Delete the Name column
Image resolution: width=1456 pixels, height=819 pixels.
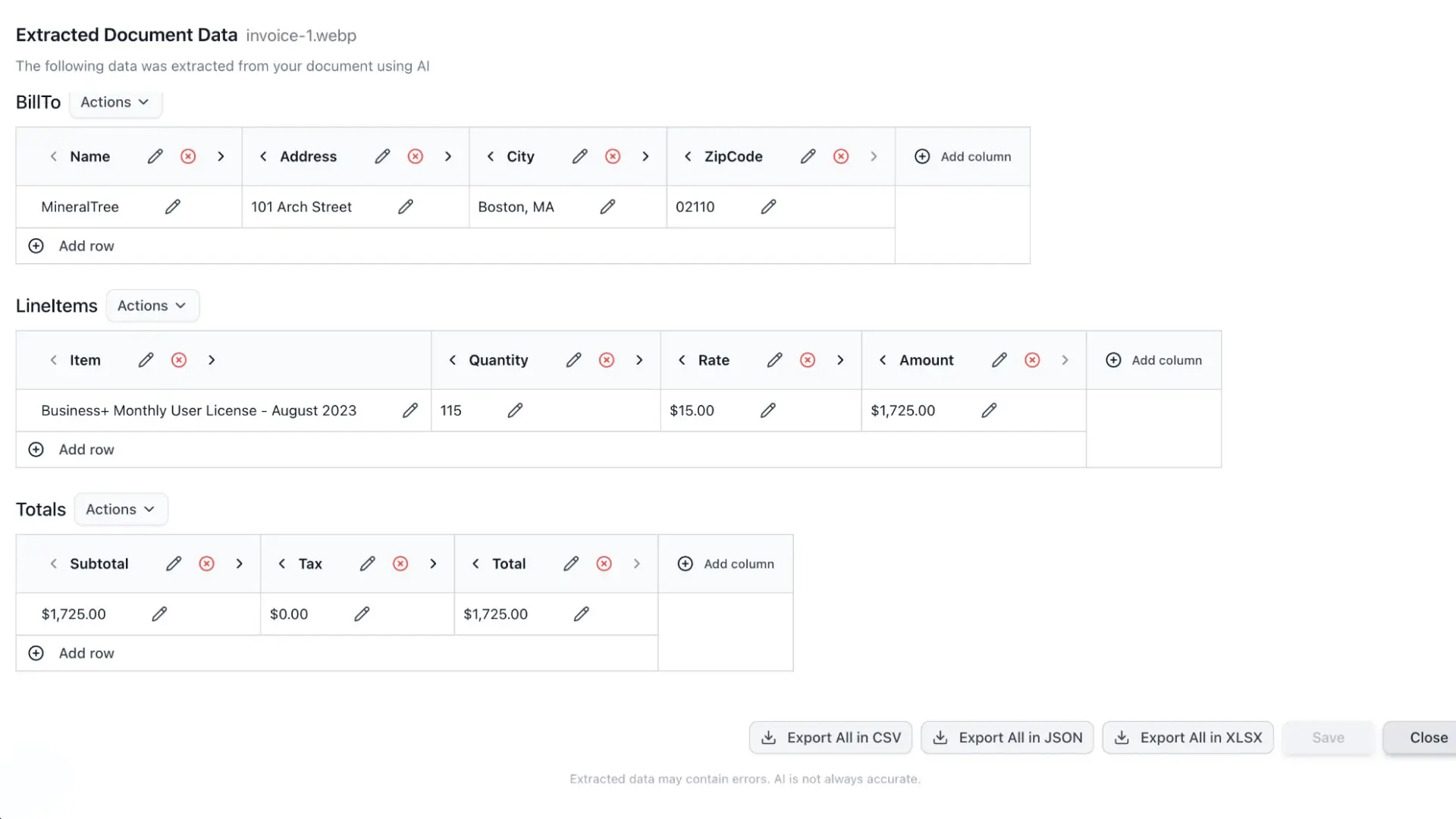(188, 156)
